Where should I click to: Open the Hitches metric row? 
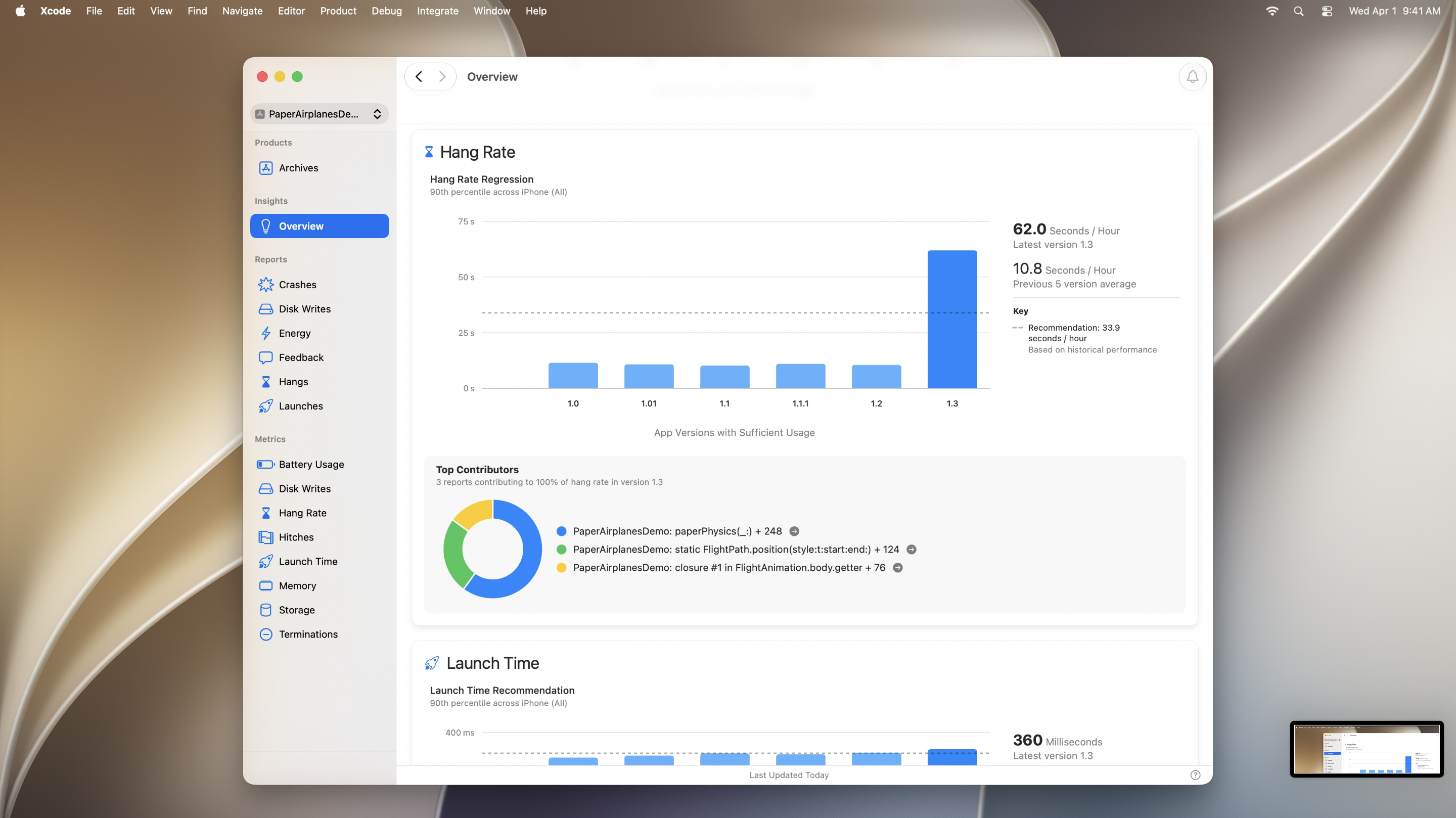[320, 537]
